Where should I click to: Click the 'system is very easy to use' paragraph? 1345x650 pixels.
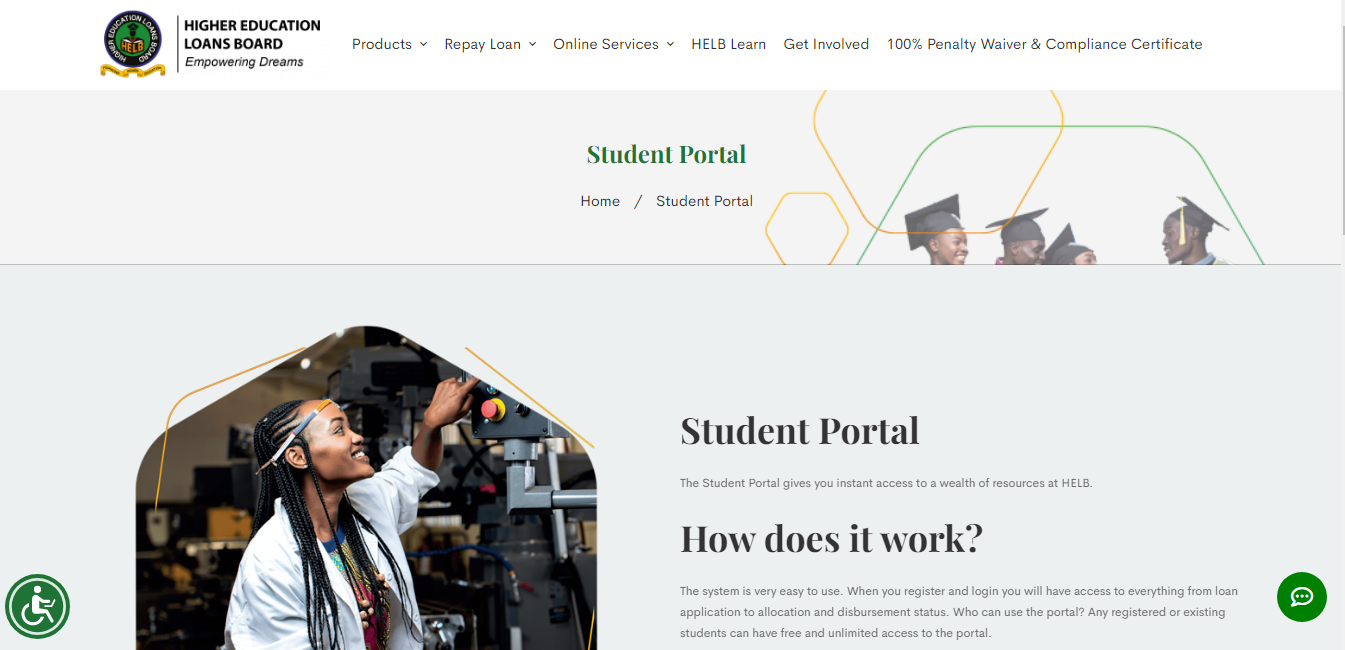959,612
